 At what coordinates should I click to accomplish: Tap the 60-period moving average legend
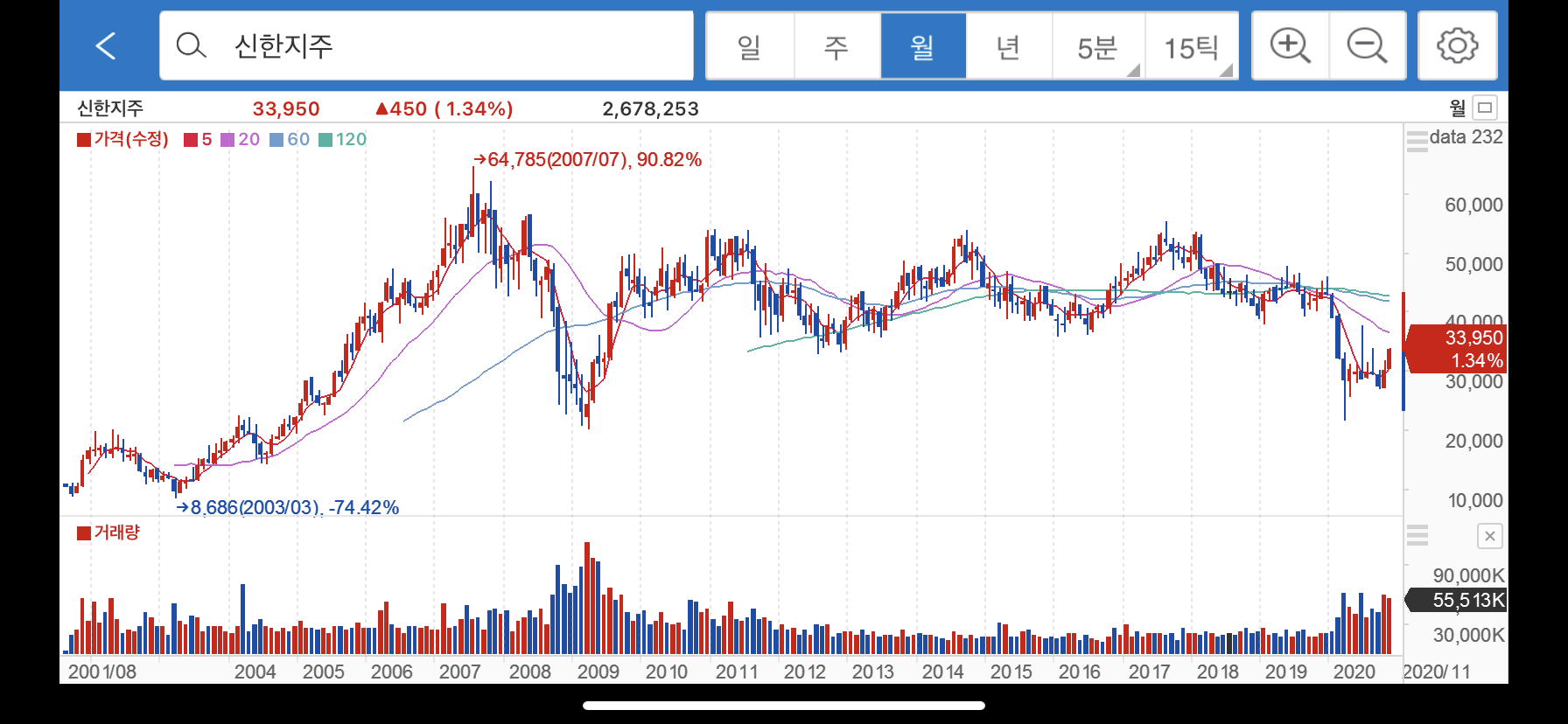coord(290,139)
